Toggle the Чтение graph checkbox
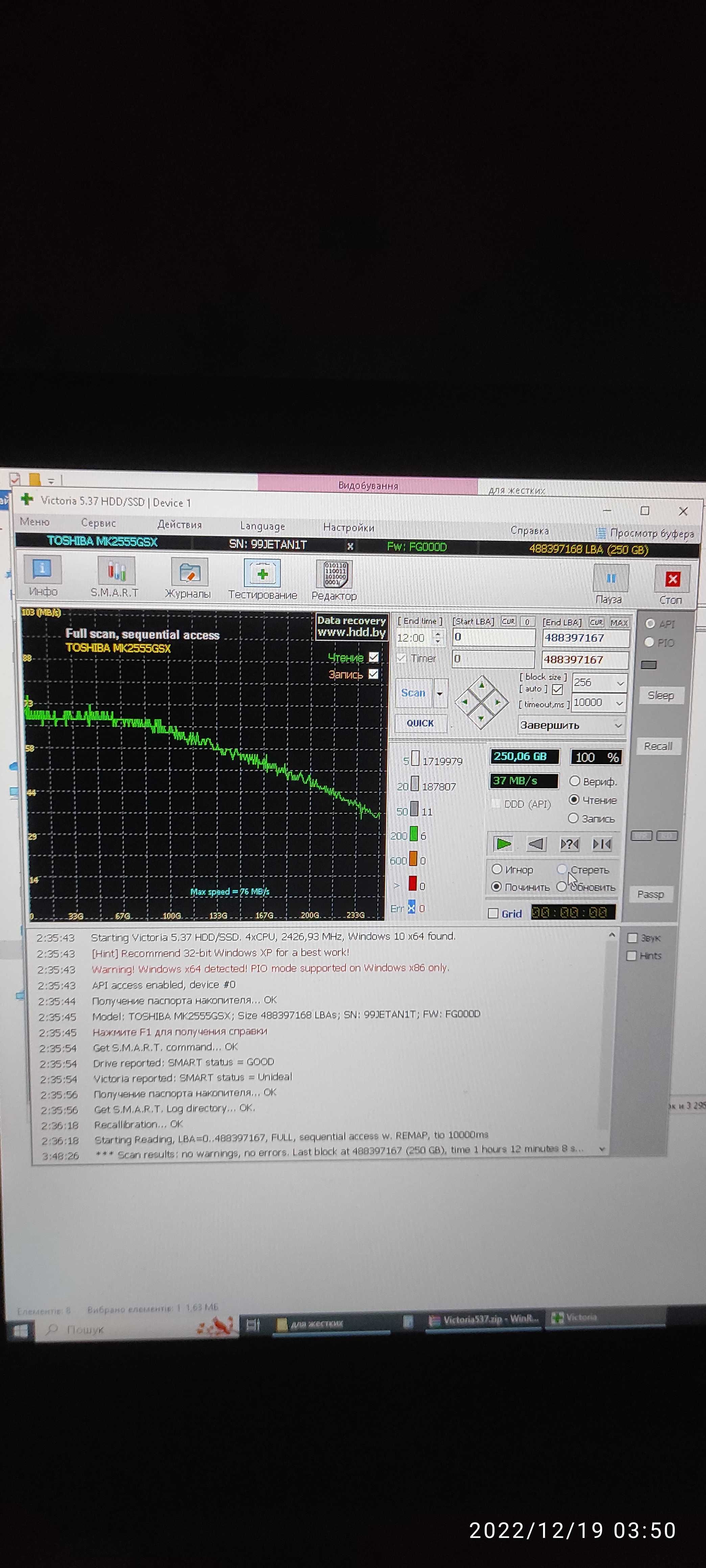 coord(373,657)
